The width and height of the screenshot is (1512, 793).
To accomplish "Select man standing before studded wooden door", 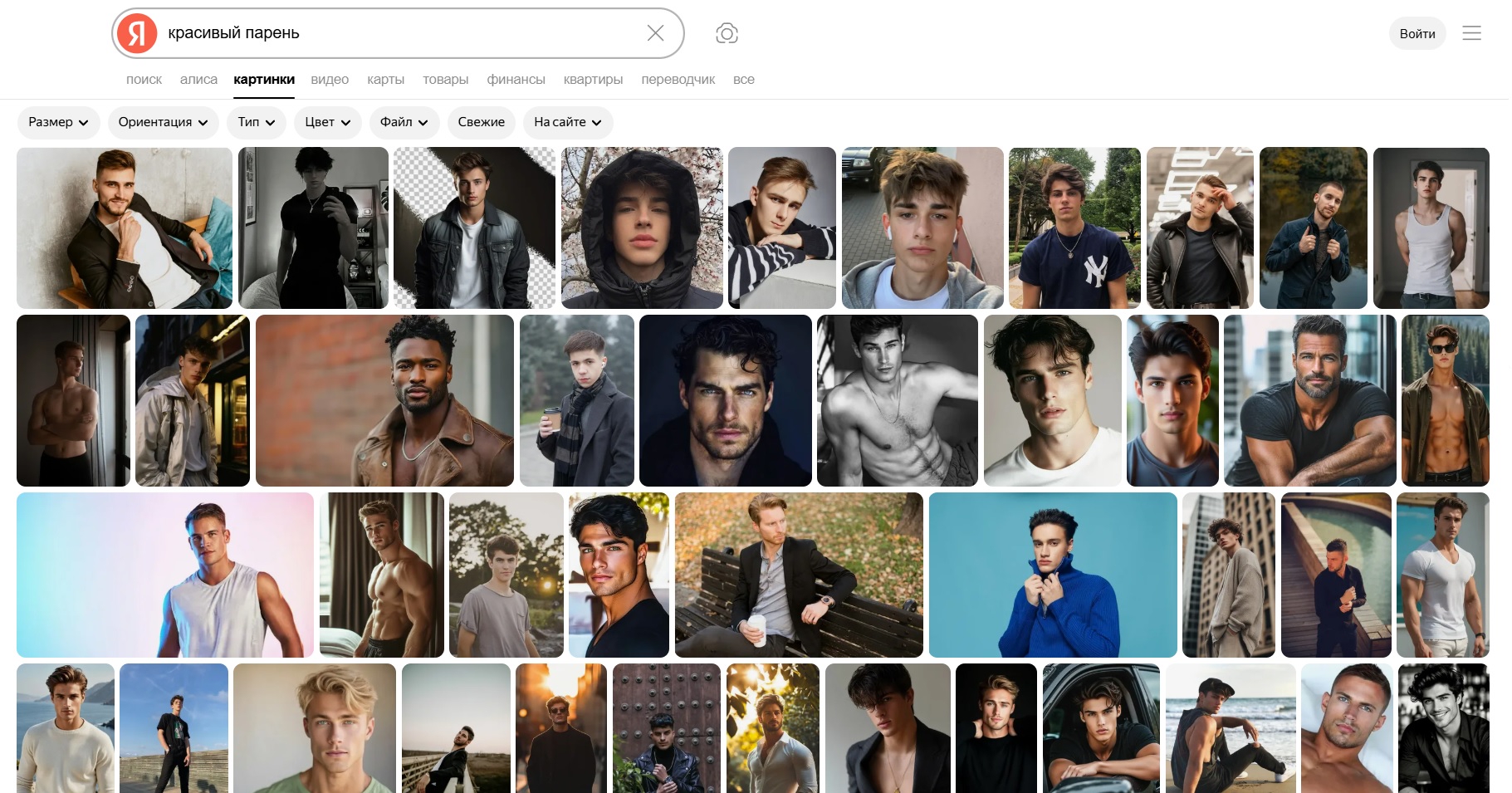I will point(667,728).
